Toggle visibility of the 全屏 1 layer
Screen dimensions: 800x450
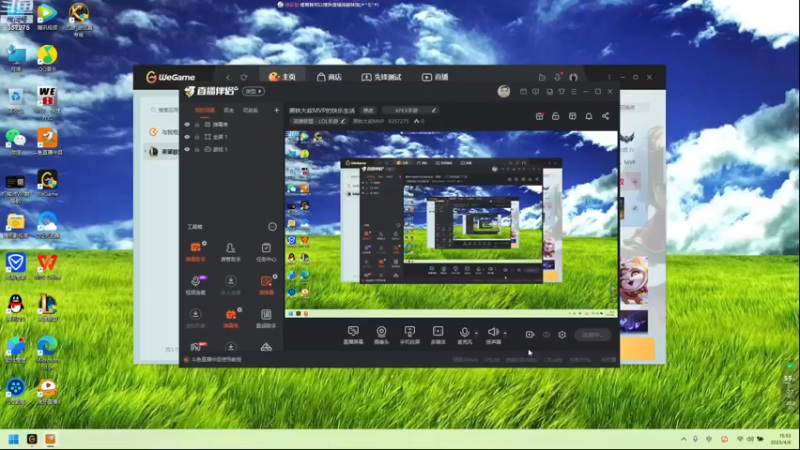coord(187,137)
